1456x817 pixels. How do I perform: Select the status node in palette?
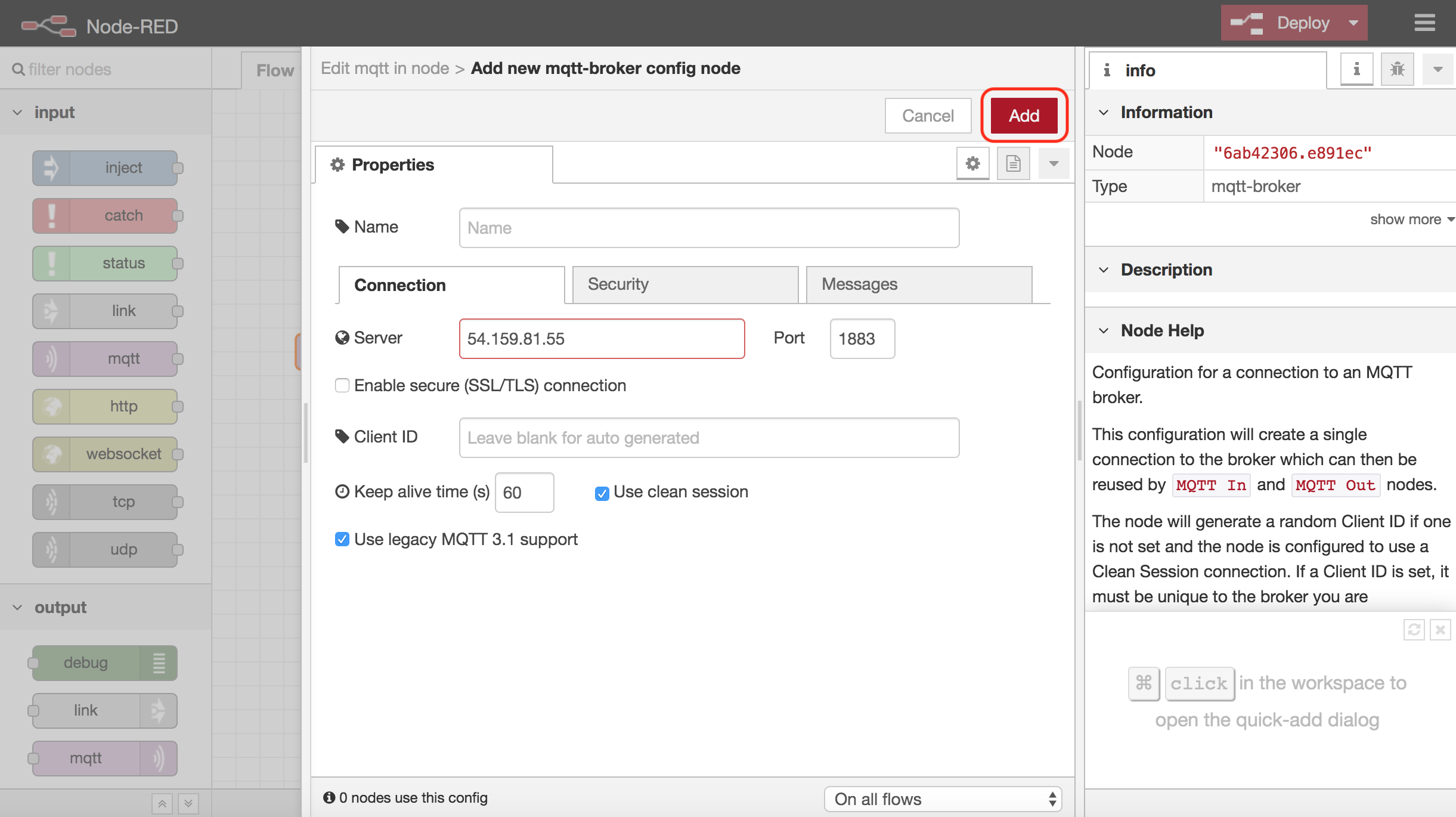(106, 263)
